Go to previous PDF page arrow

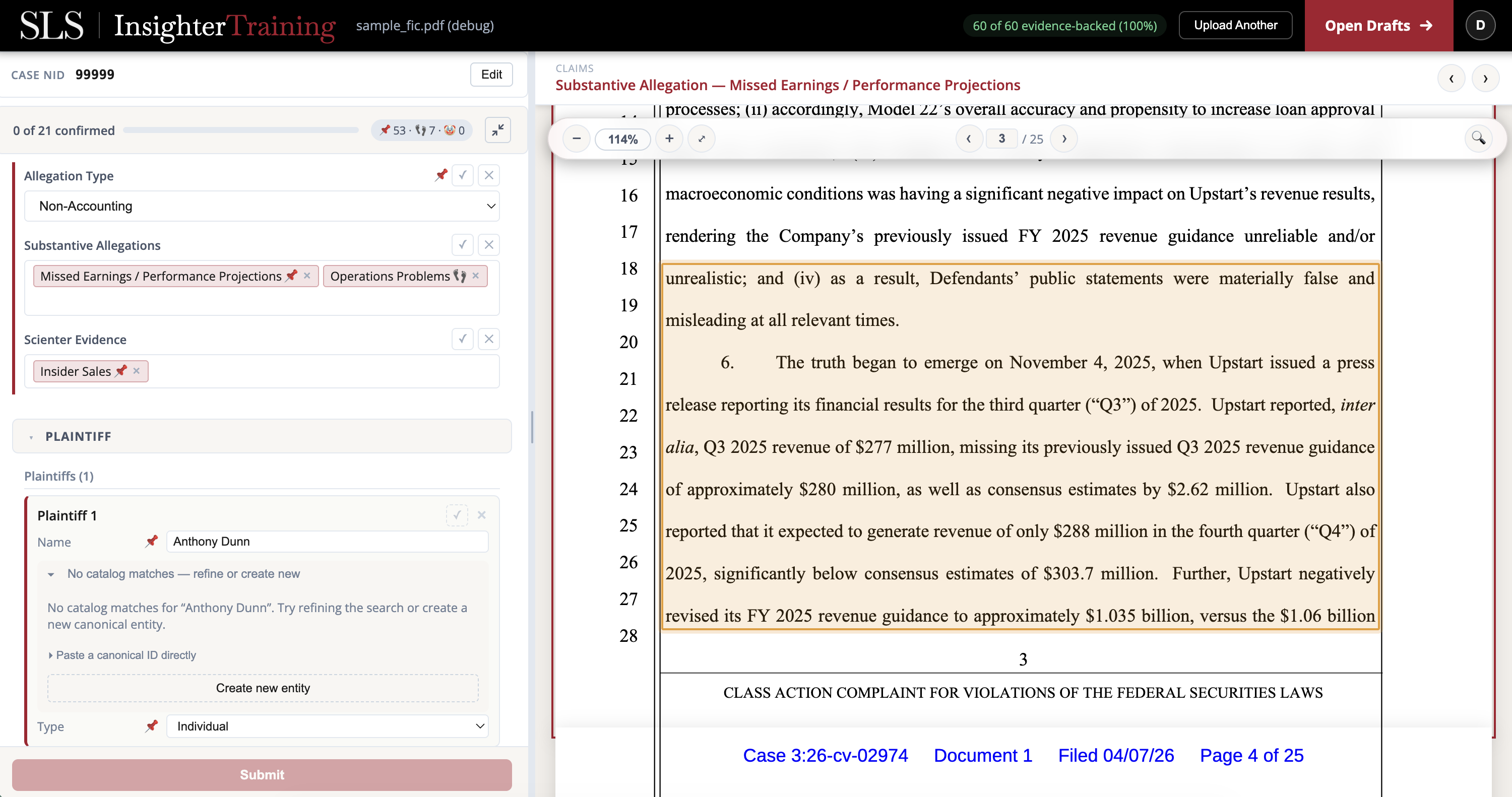(x=969, y=139)
